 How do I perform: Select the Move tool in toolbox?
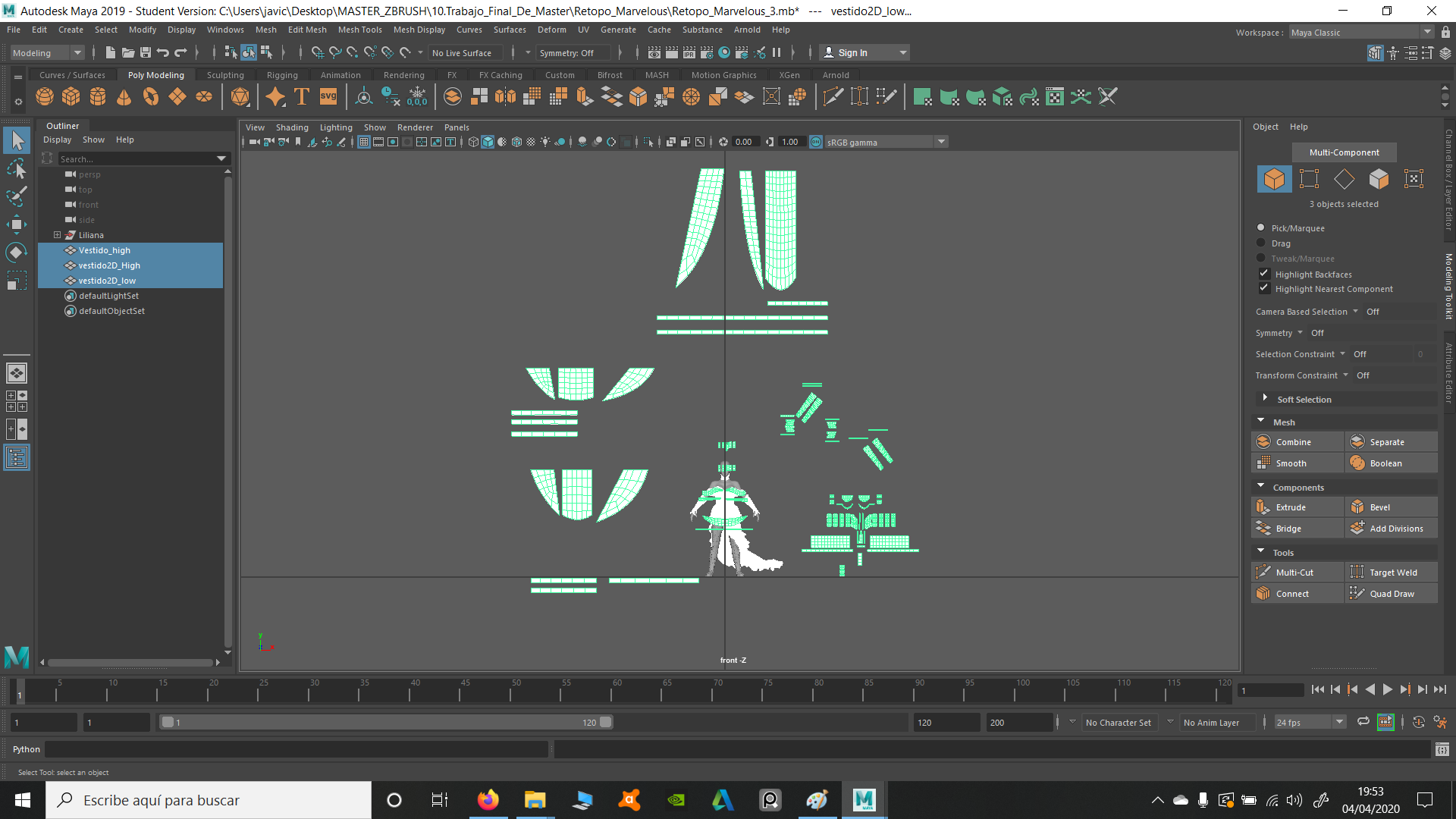point(17,224)
